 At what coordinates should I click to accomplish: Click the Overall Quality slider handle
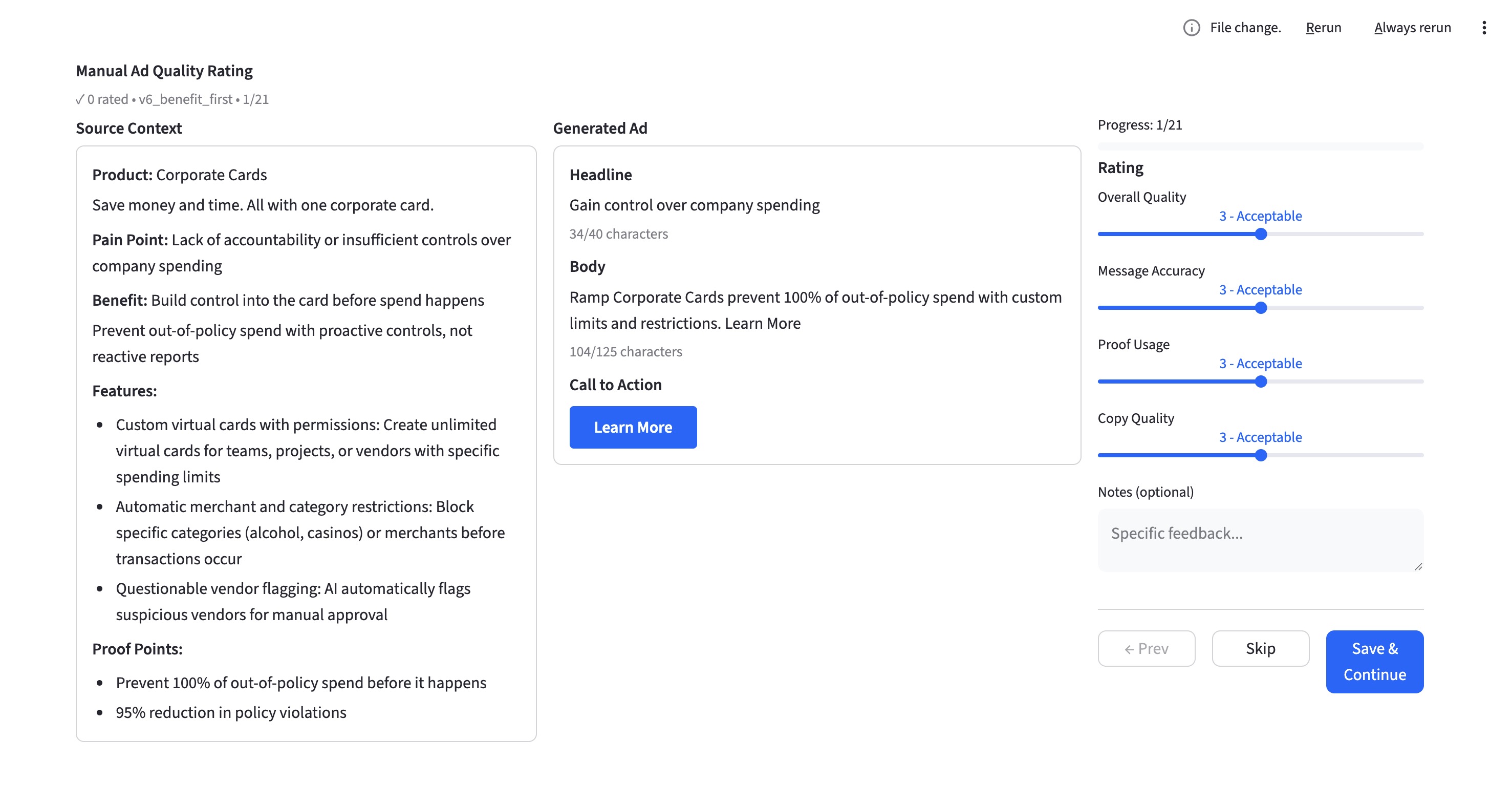point(1260,234)
